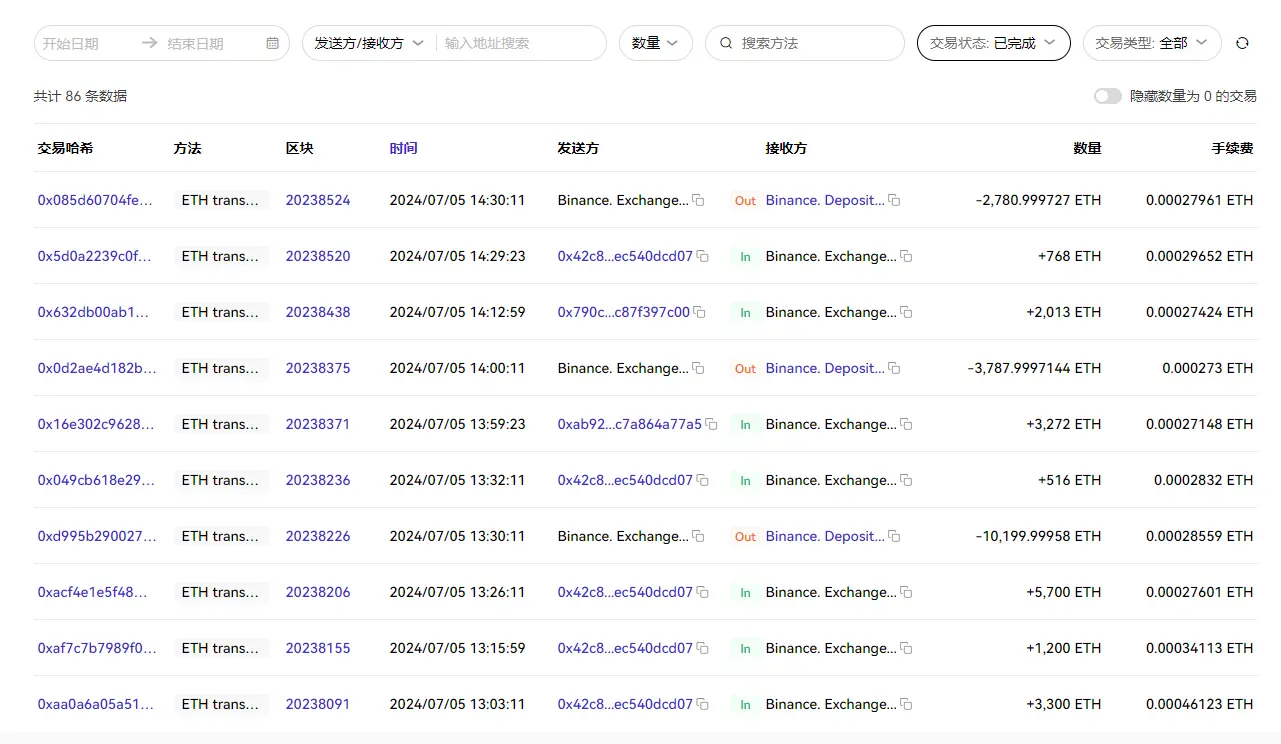Copy sender Binance address in block 20238375 row
The image size is (1281, 744).
698,368
